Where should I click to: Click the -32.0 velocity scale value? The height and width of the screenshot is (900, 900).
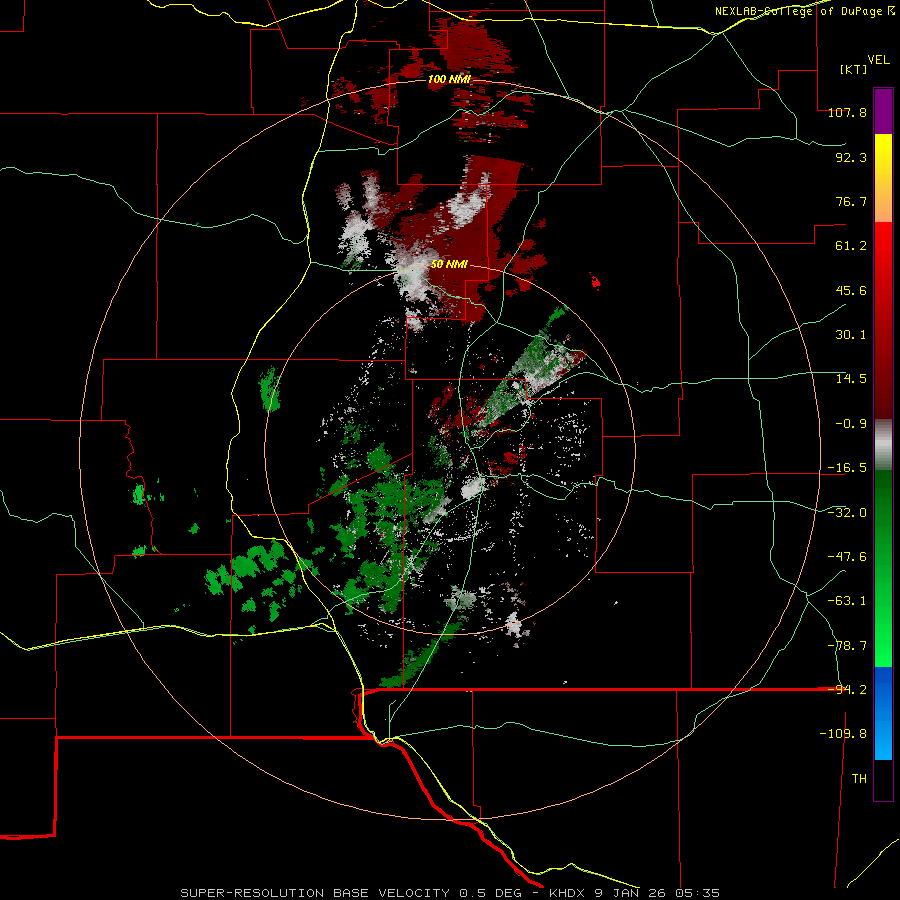tap(847, 513)
